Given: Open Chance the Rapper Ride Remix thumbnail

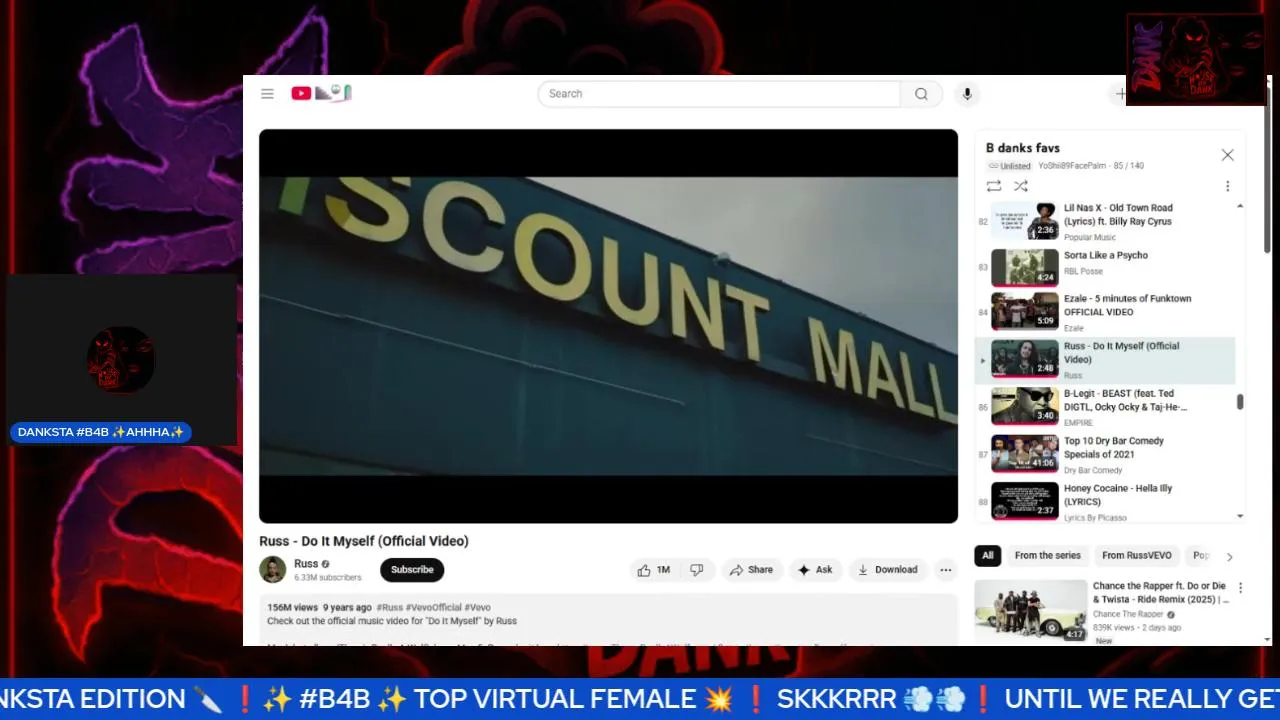Looking at the screenshot, I should click(1031, 610).
